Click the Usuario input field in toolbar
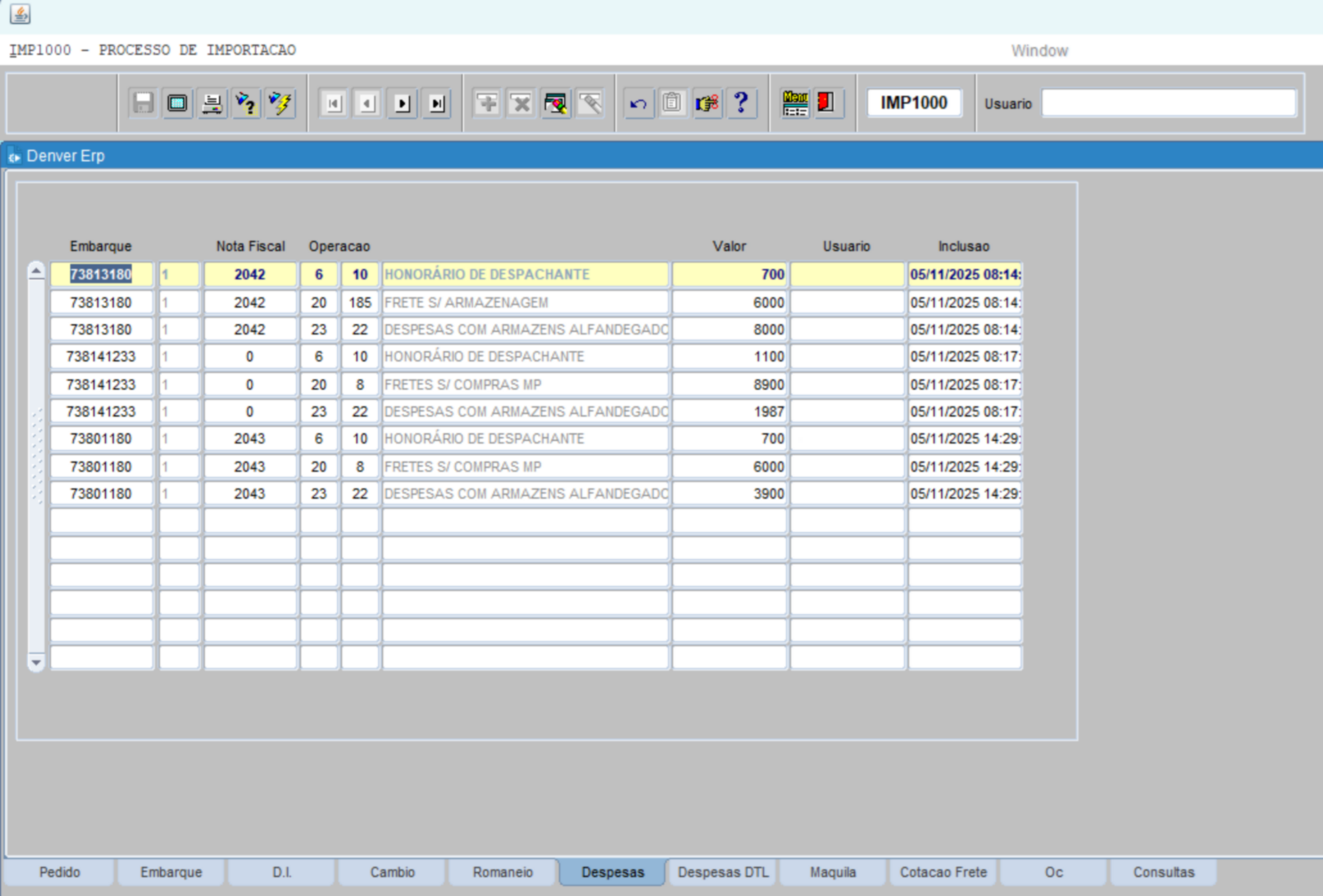The image size is (1323, 896). pos(1168,104)
